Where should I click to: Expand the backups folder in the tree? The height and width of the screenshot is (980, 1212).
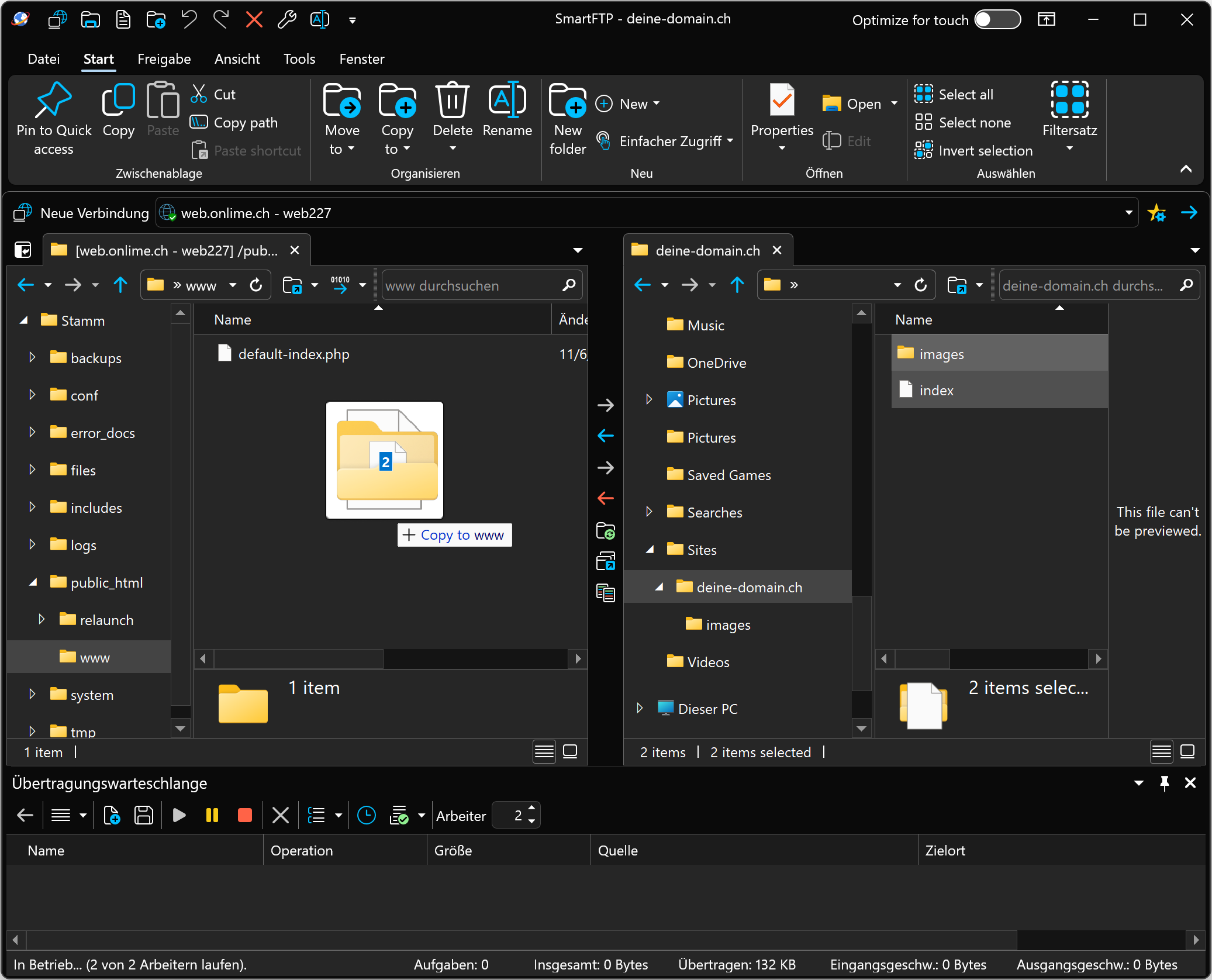pos(32,357)
